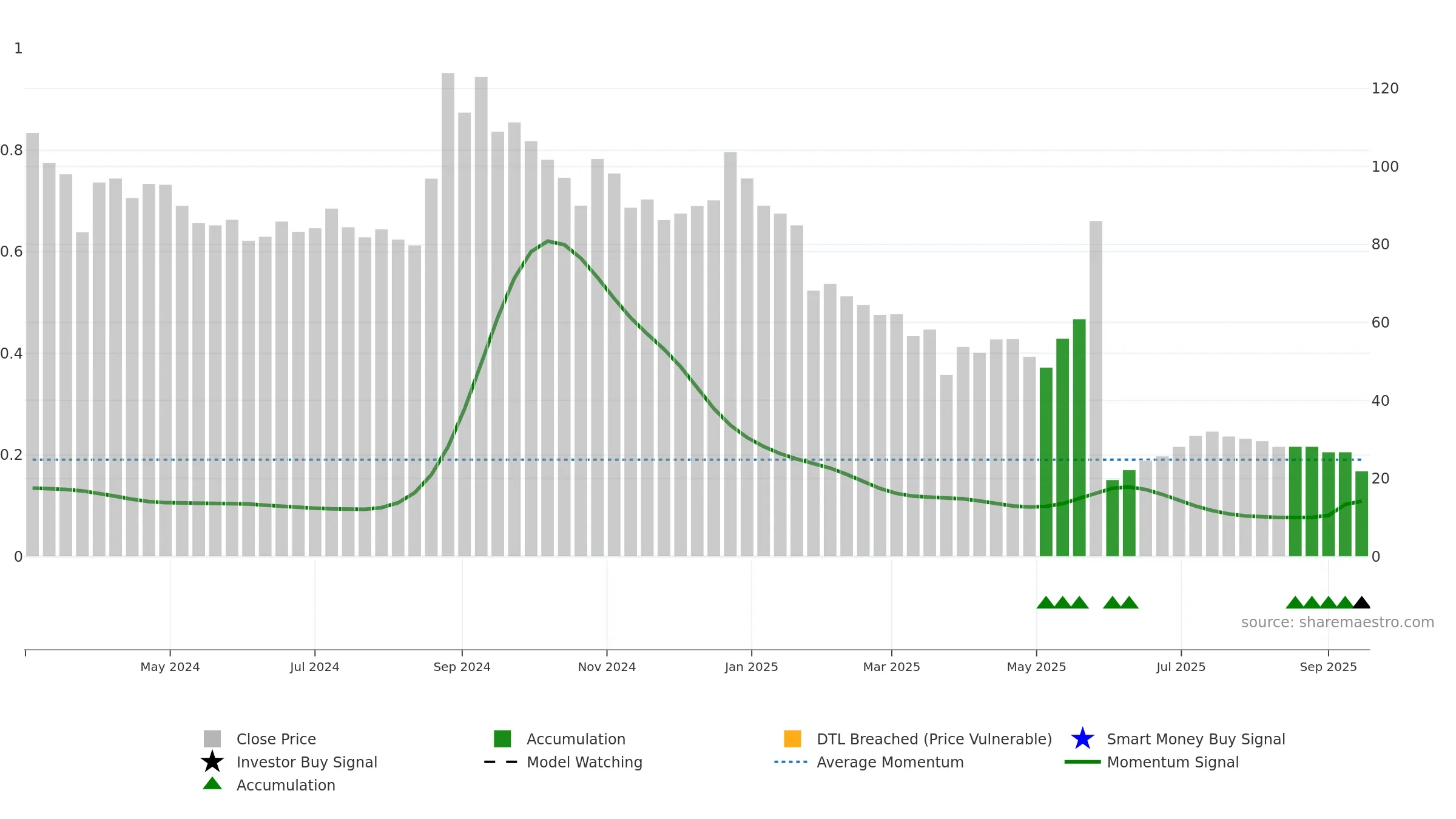Click the blue Smart Money Buy Signal star
Image resolution: width=1456 pixels, height=819 pixels.
[x=1082, y=738]
